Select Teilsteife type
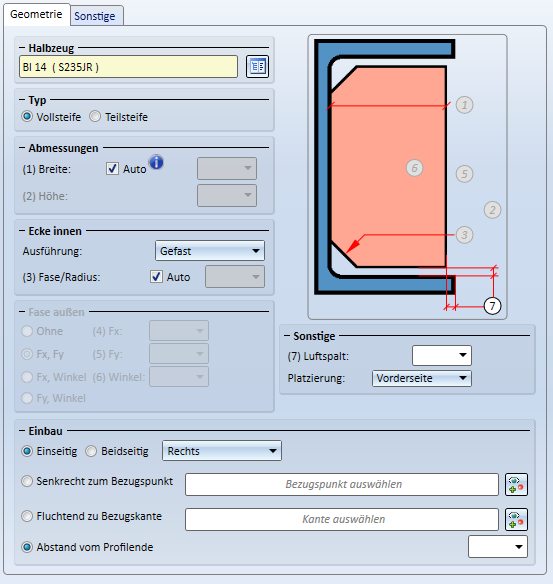 pos(118,117)
